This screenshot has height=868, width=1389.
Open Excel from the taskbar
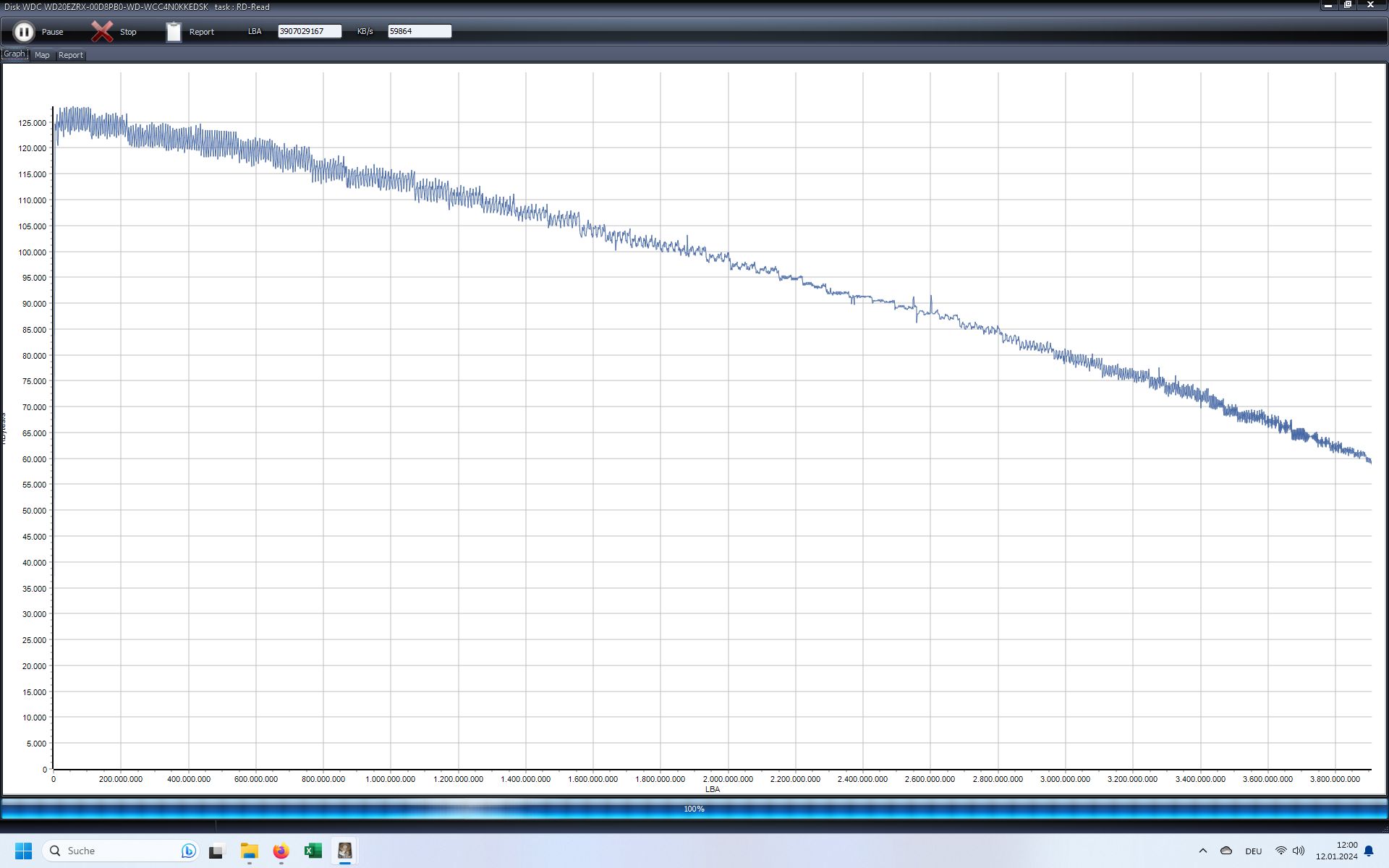[313, 851]
